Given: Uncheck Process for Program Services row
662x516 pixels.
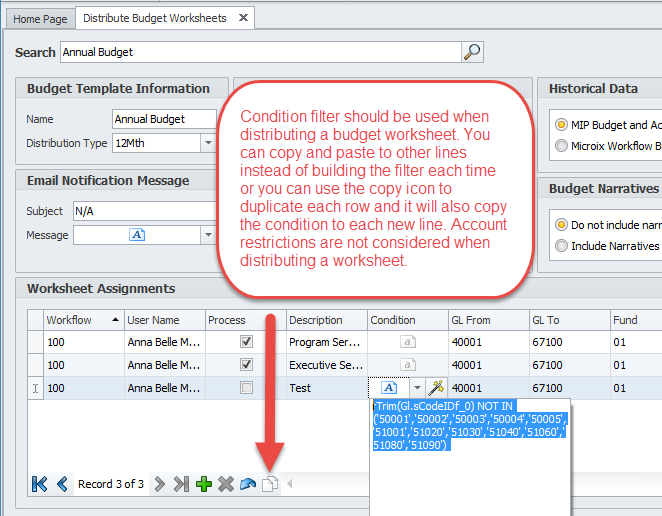Looking at the screenshot, I should coord(246,342).
